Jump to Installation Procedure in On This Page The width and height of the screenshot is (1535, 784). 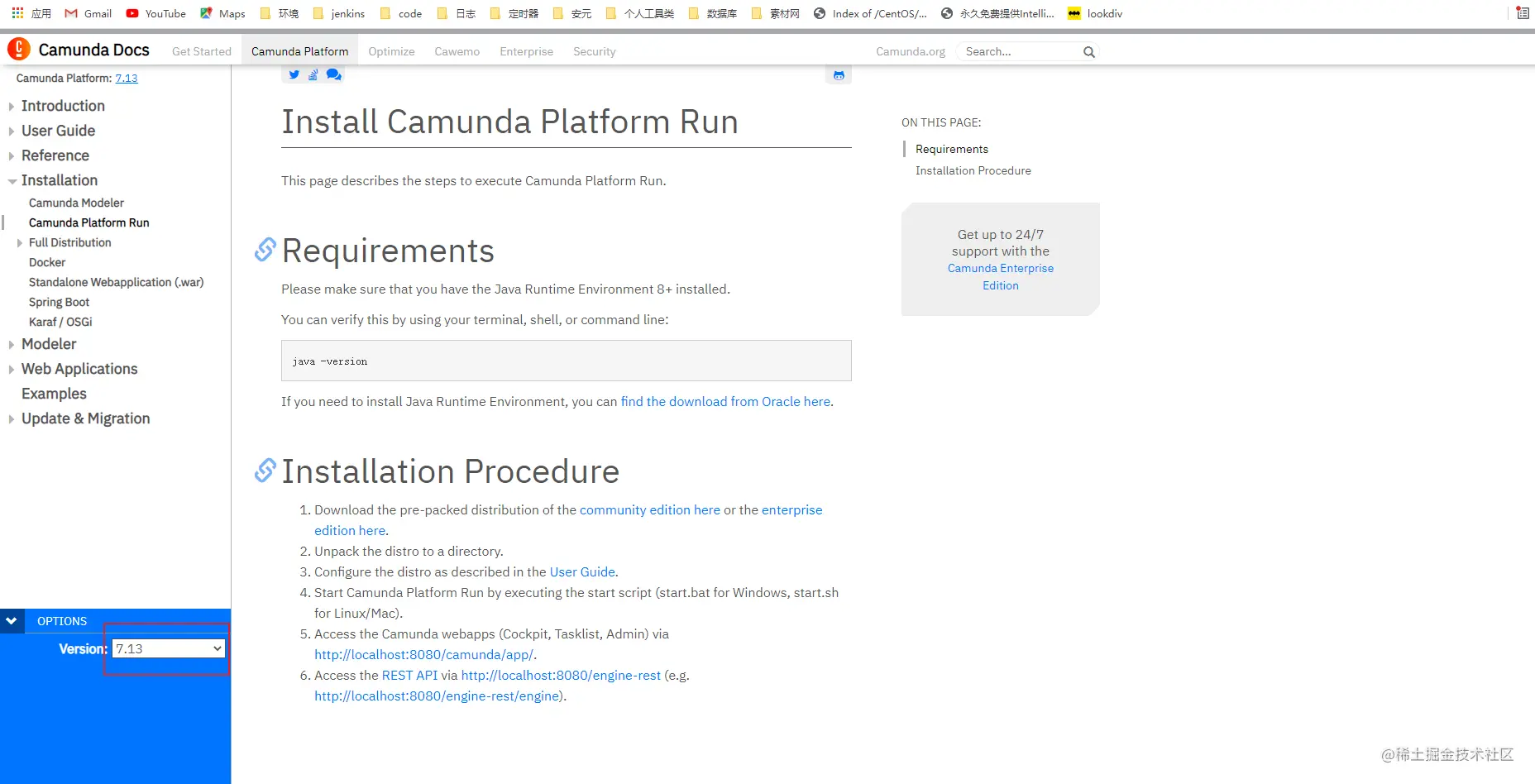point(973,170)
